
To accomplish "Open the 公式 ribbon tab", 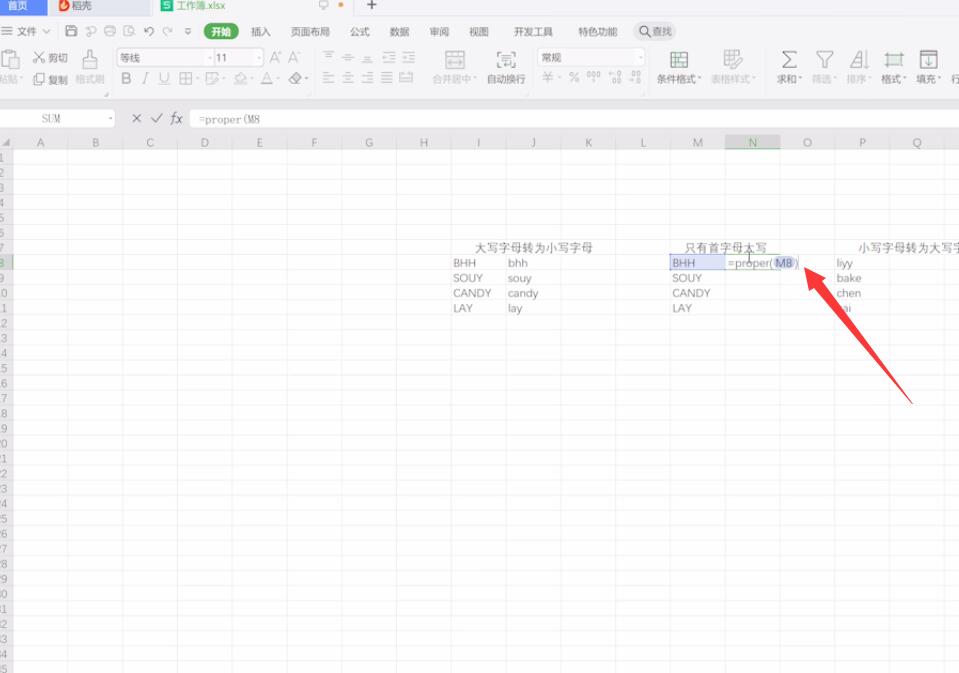I will click(x=360, y=31).
